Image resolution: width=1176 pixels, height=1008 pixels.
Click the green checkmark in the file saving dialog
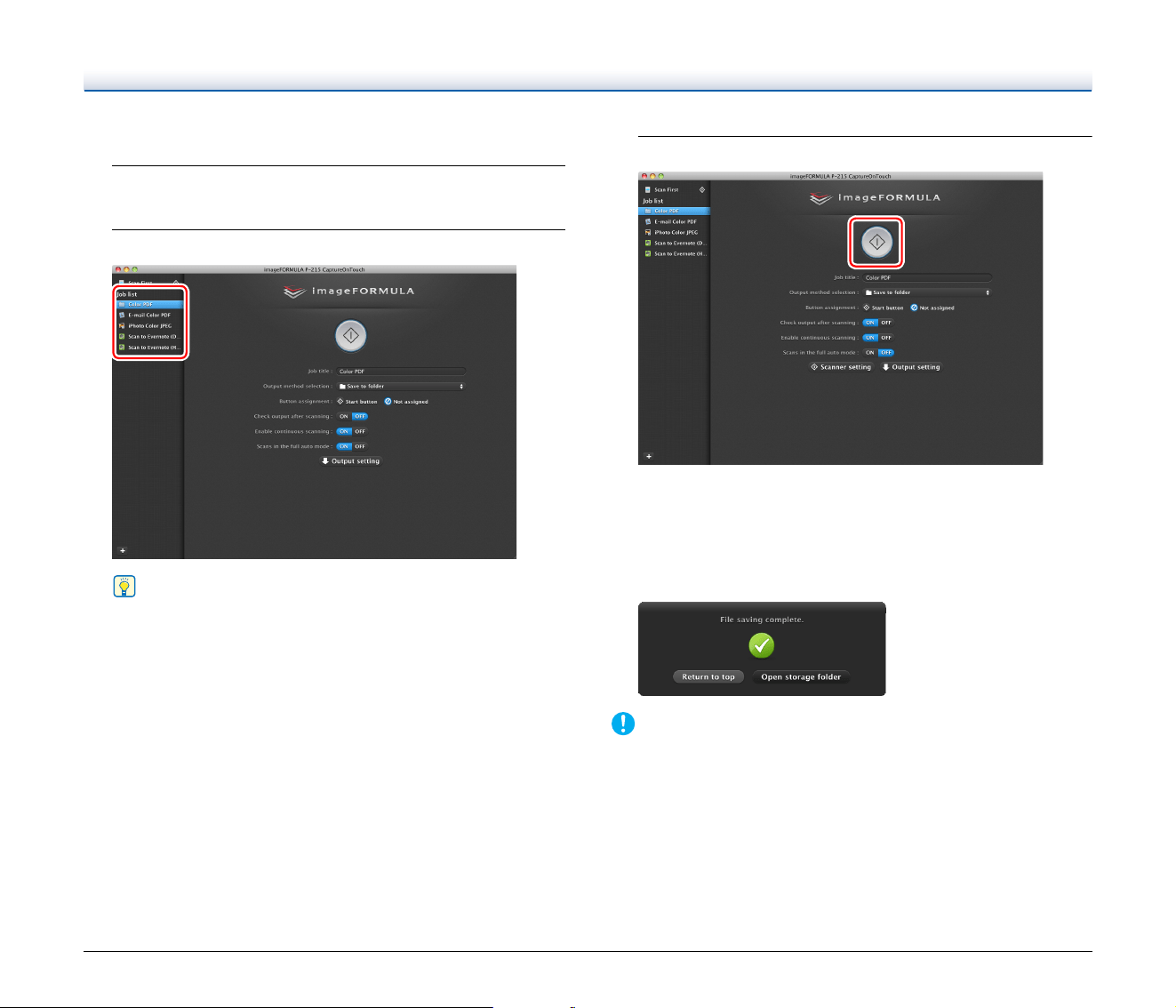click(762, 645)
